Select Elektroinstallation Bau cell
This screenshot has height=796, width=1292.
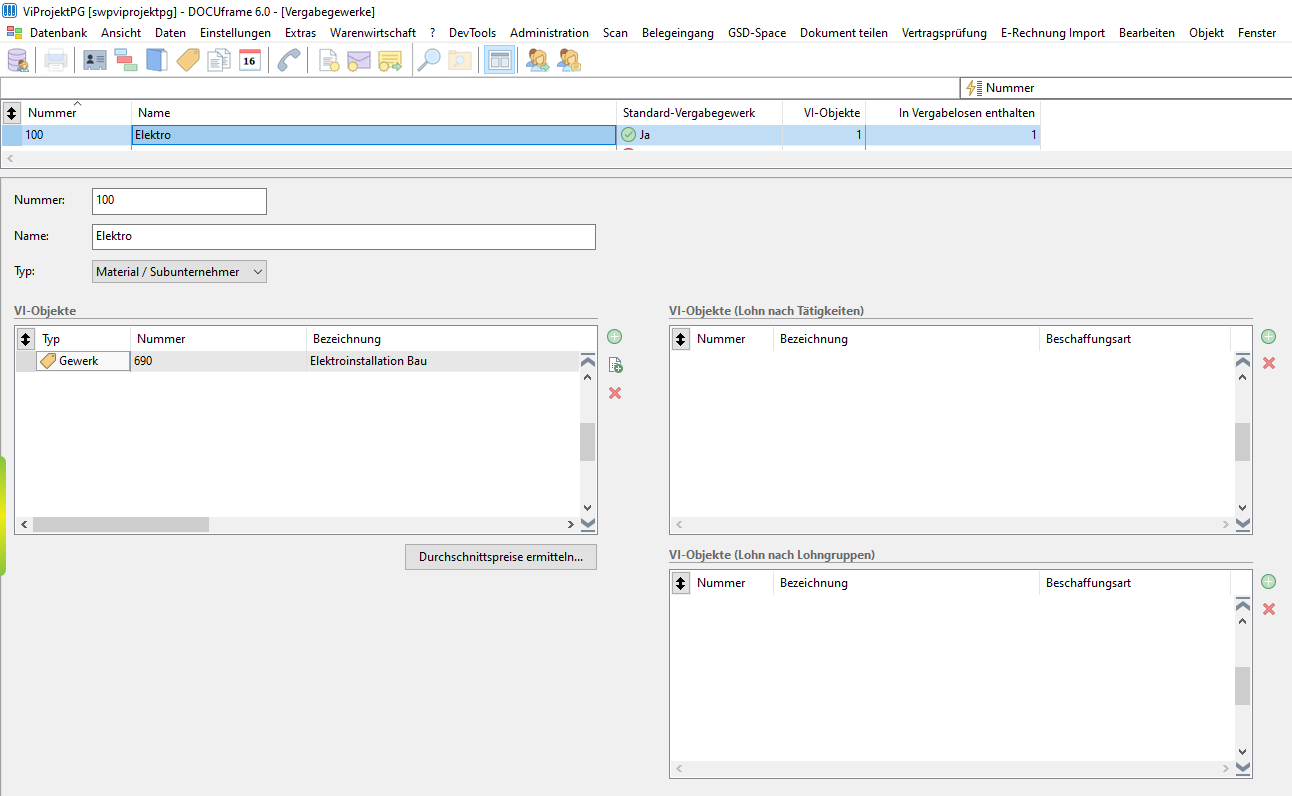coord(442,361)
